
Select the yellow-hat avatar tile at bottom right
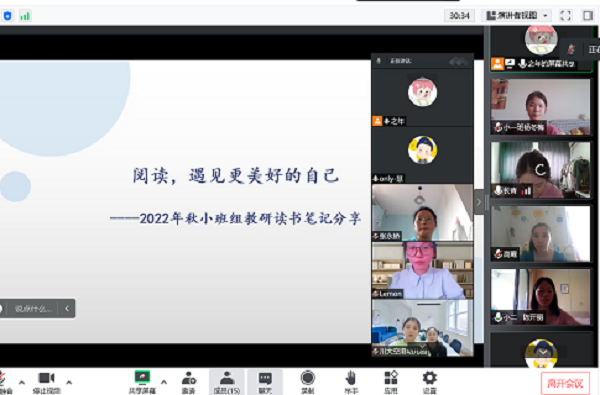coord(541,350)
